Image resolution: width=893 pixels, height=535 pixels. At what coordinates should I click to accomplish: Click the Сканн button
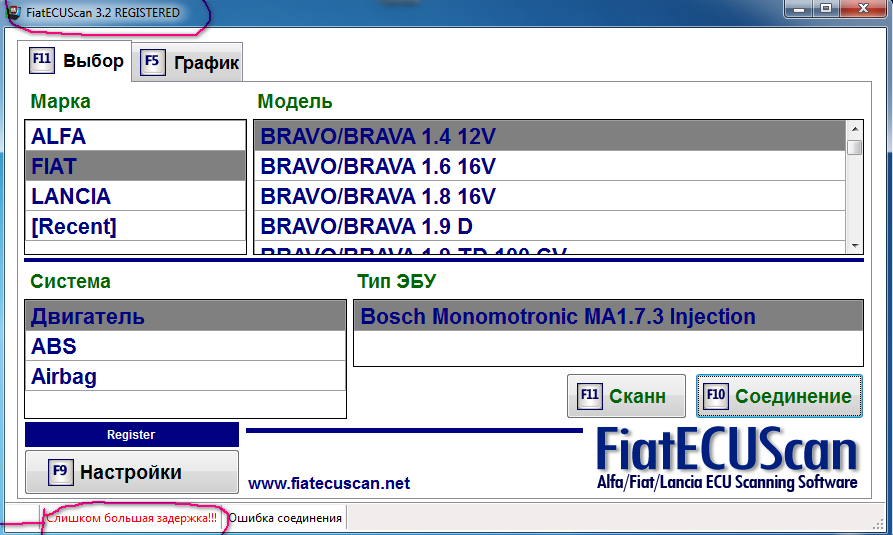[626, 396]
